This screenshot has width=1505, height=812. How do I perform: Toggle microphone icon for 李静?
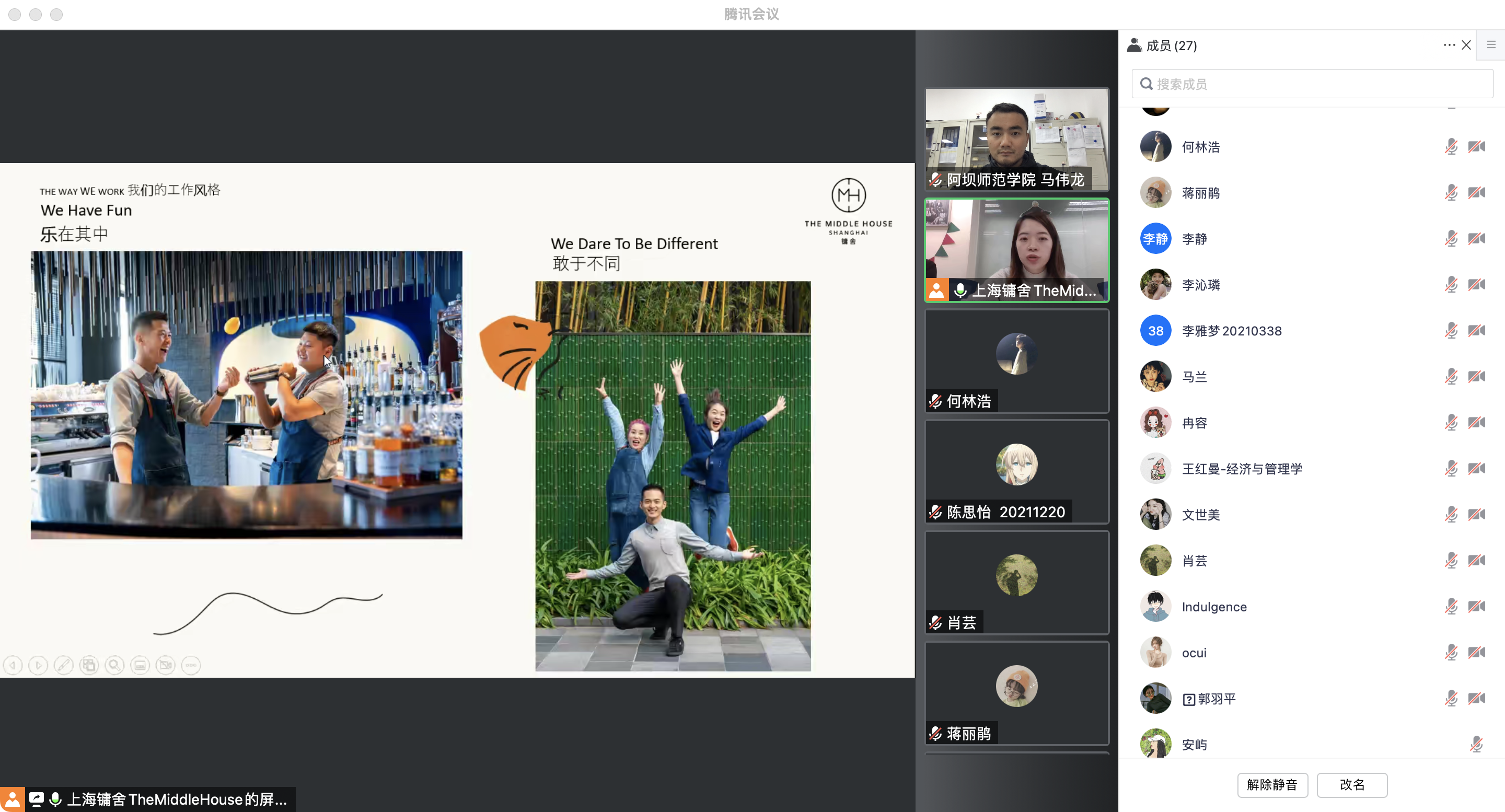pyautogui.click(x=1451, y=238)
